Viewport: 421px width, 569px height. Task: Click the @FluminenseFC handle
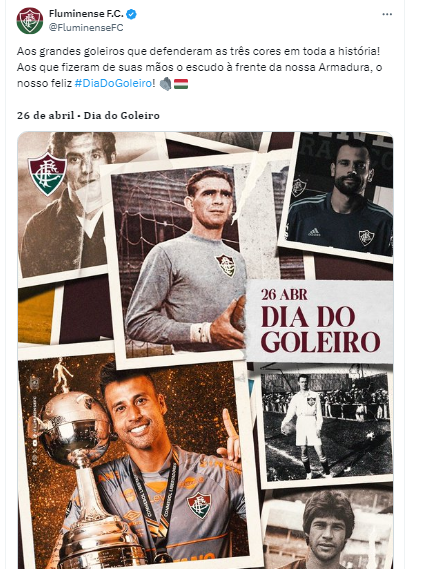86,28
